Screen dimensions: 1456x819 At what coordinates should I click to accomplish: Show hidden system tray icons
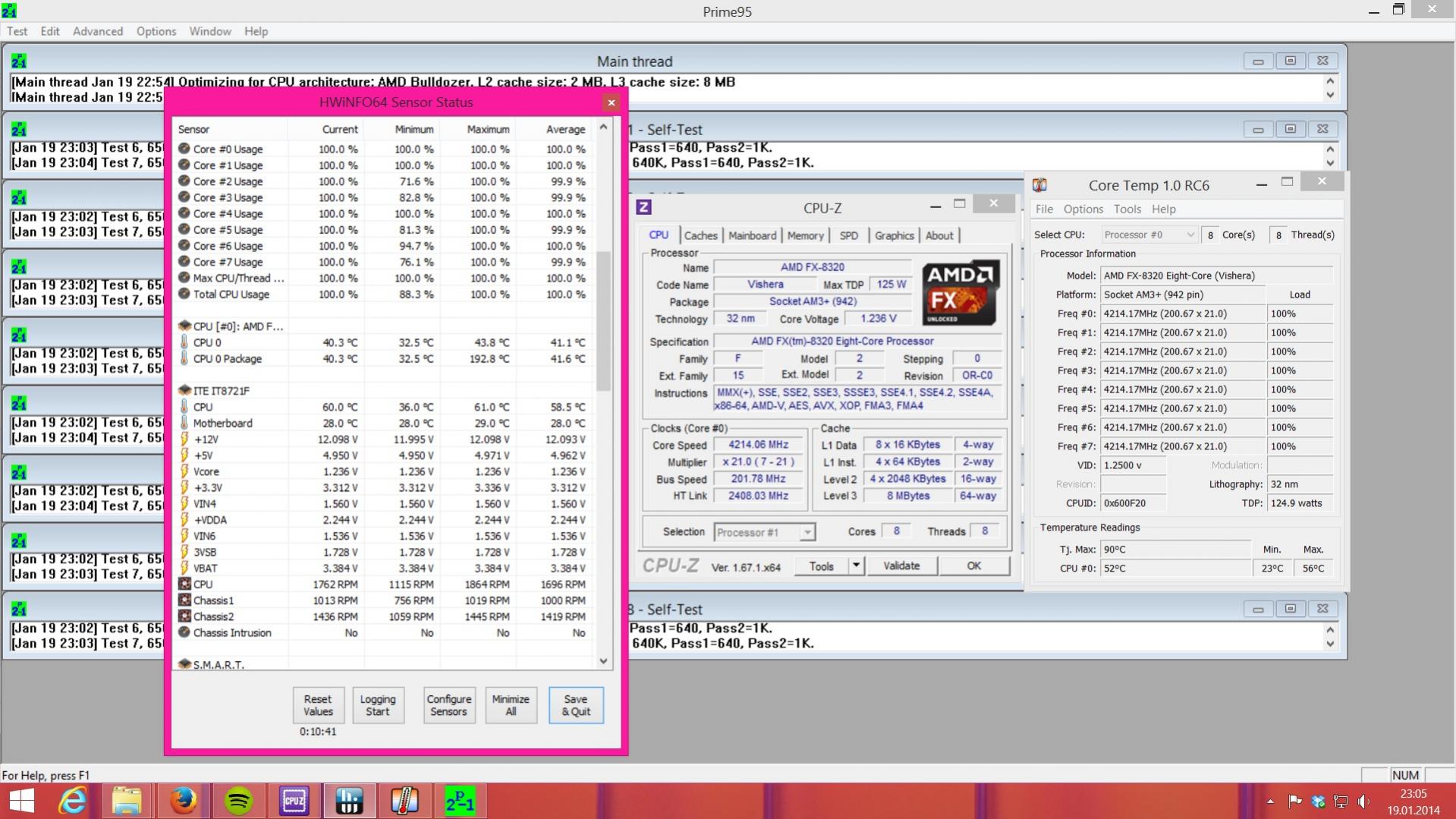point(1270,802)
